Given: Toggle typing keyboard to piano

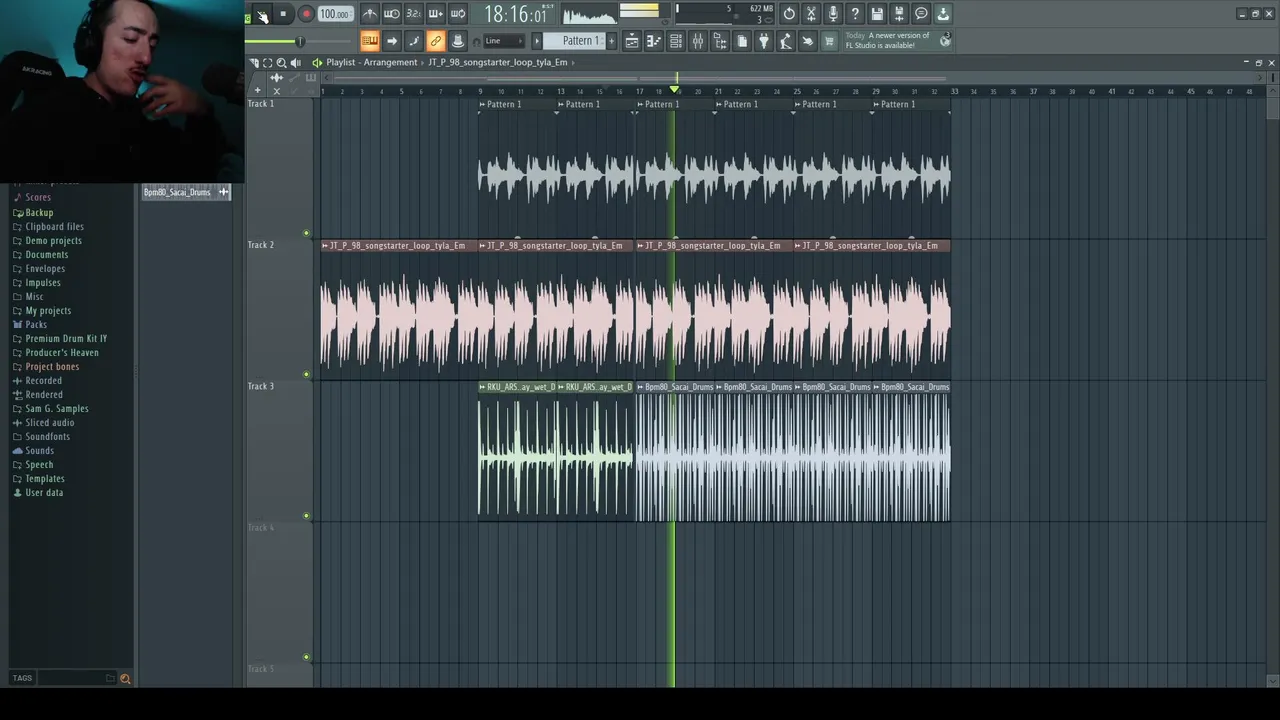Looking at the screenshot, I should pyautogui.click(x=370, y=41).
